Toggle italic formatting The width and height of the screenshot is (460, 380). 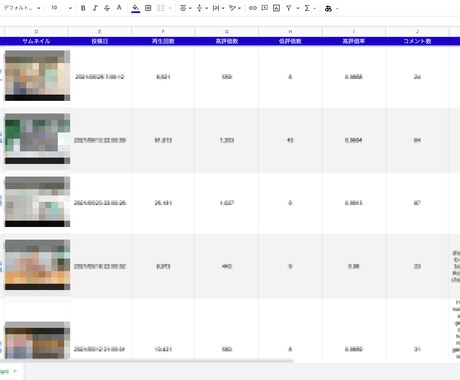[95, 8]
